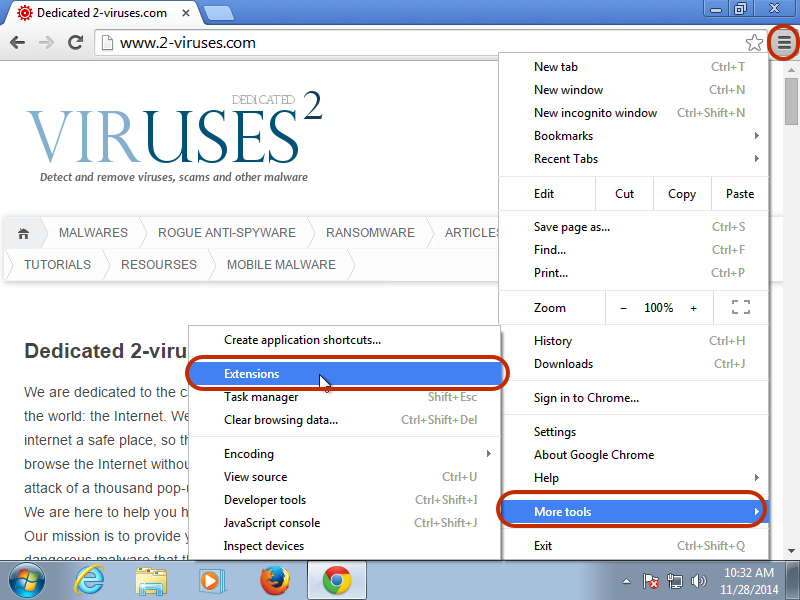The height and width of the screenshot is (600, 800).
Task: Click the Copy button in the Edit row
Action: [x=682, y=194]
